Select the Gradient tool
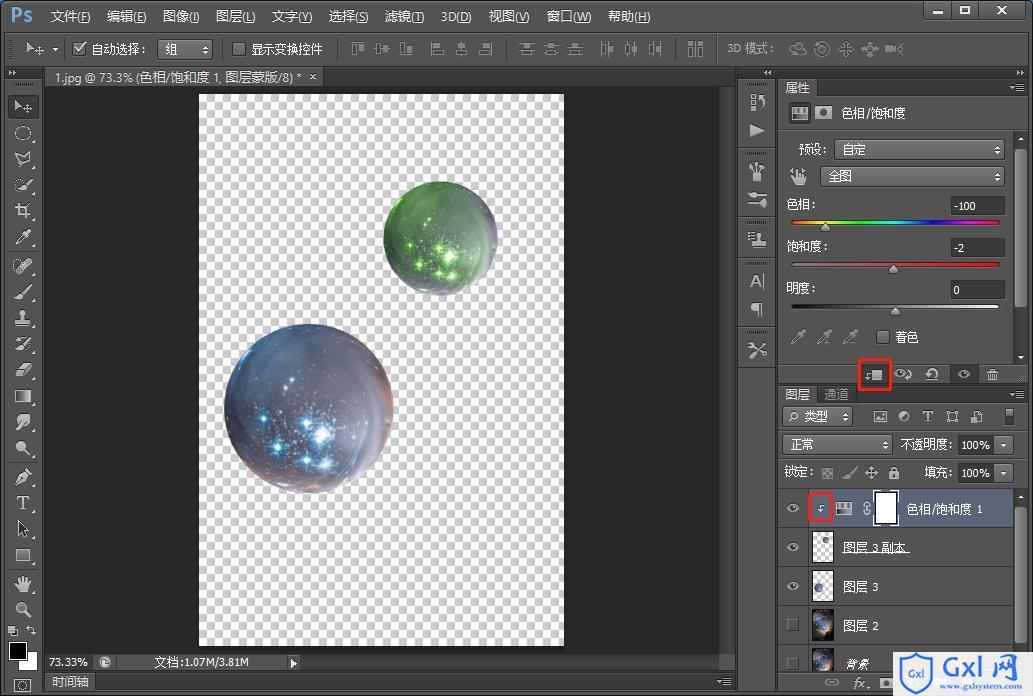 point(23,396)
